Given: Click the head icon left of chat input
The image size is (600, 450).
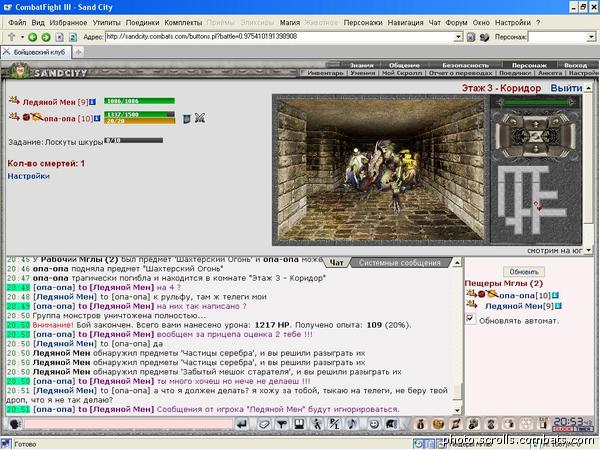Looking at the screenshot, I should [x=15, y=424].
